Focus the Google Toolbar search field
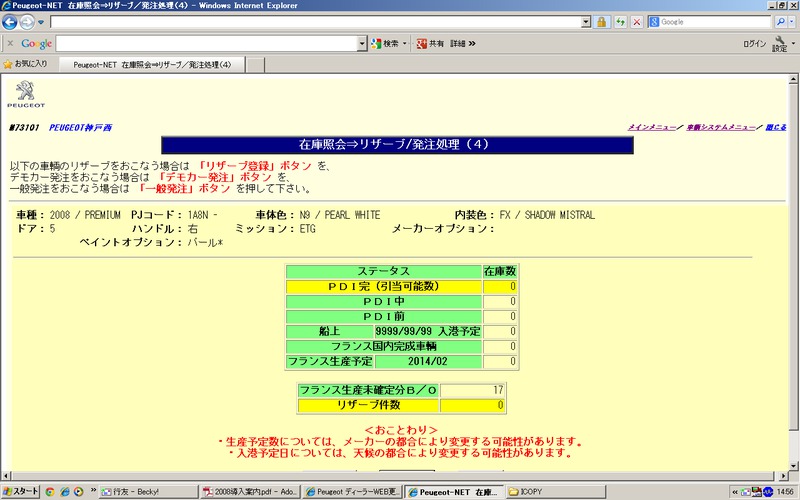The image size is (800, 500). (x=207, y=44)
